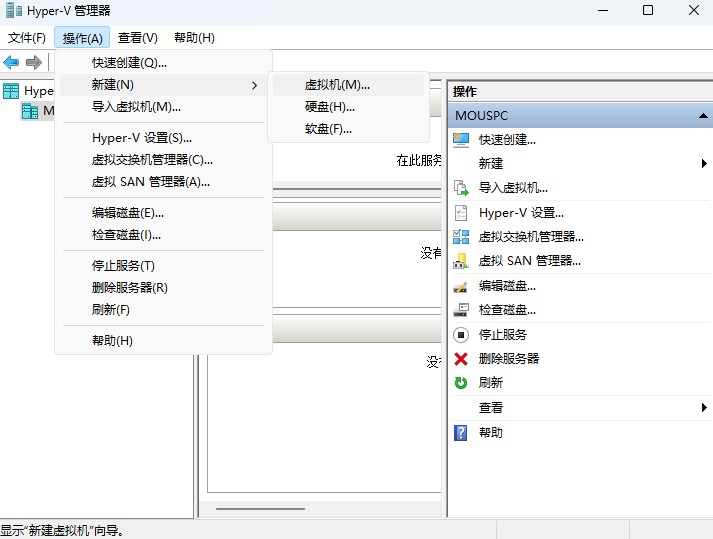Expand the 新建 arrow in Actions pane
The height and width of the screenshot is (539, 713).
(704, 163)
